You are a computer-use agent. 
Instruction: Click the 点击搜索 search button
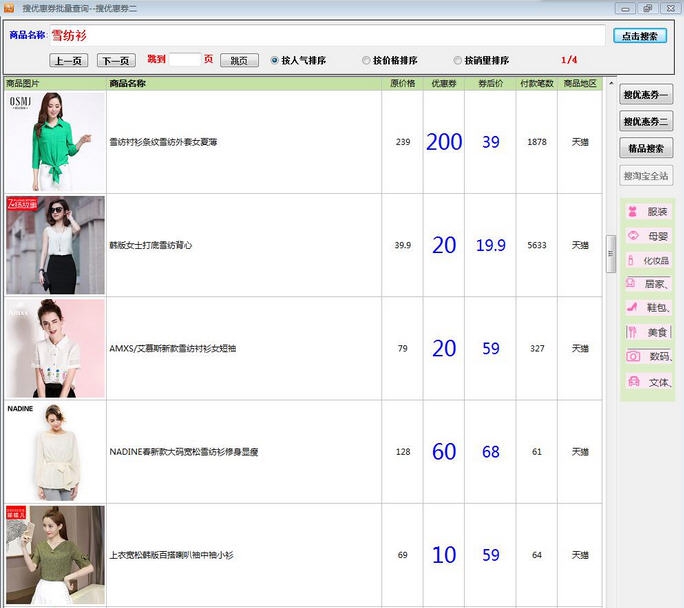(x=639, y=36)
